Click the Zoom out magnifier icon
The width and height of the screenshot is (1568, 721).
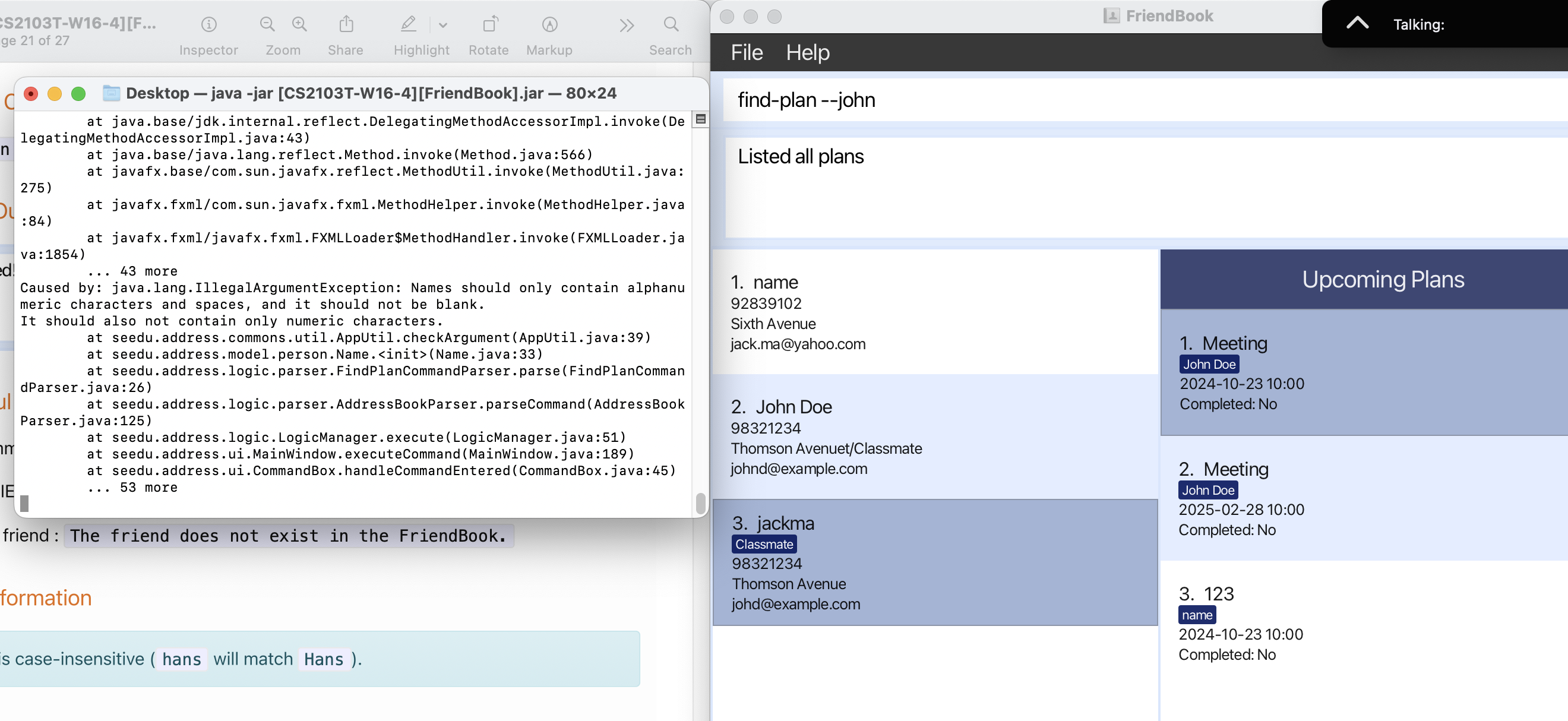pyautogui.click(x=267, y=24)
